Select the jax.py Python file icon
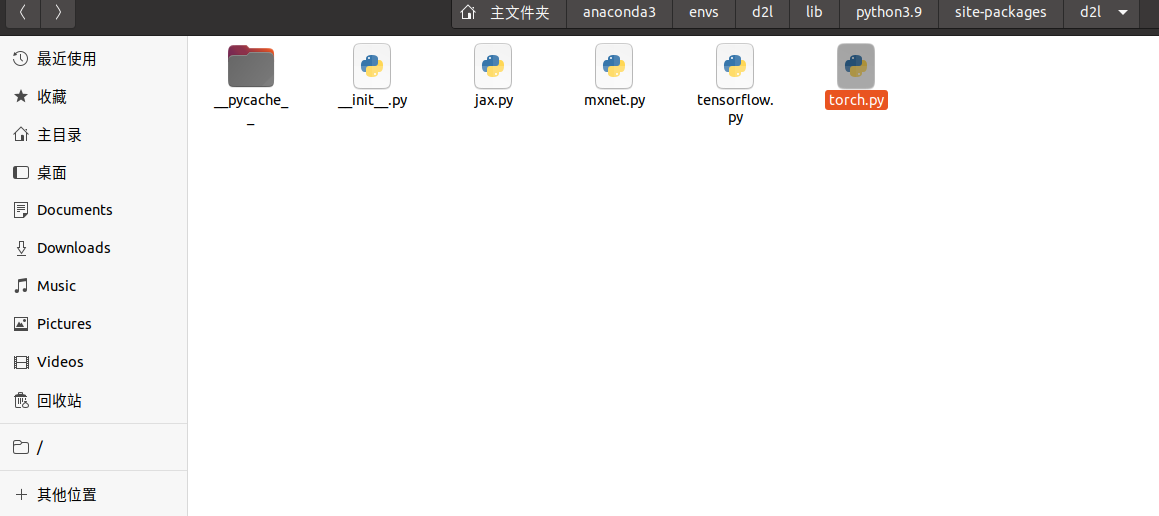The image size is (1159, 516). coord(493,66)
